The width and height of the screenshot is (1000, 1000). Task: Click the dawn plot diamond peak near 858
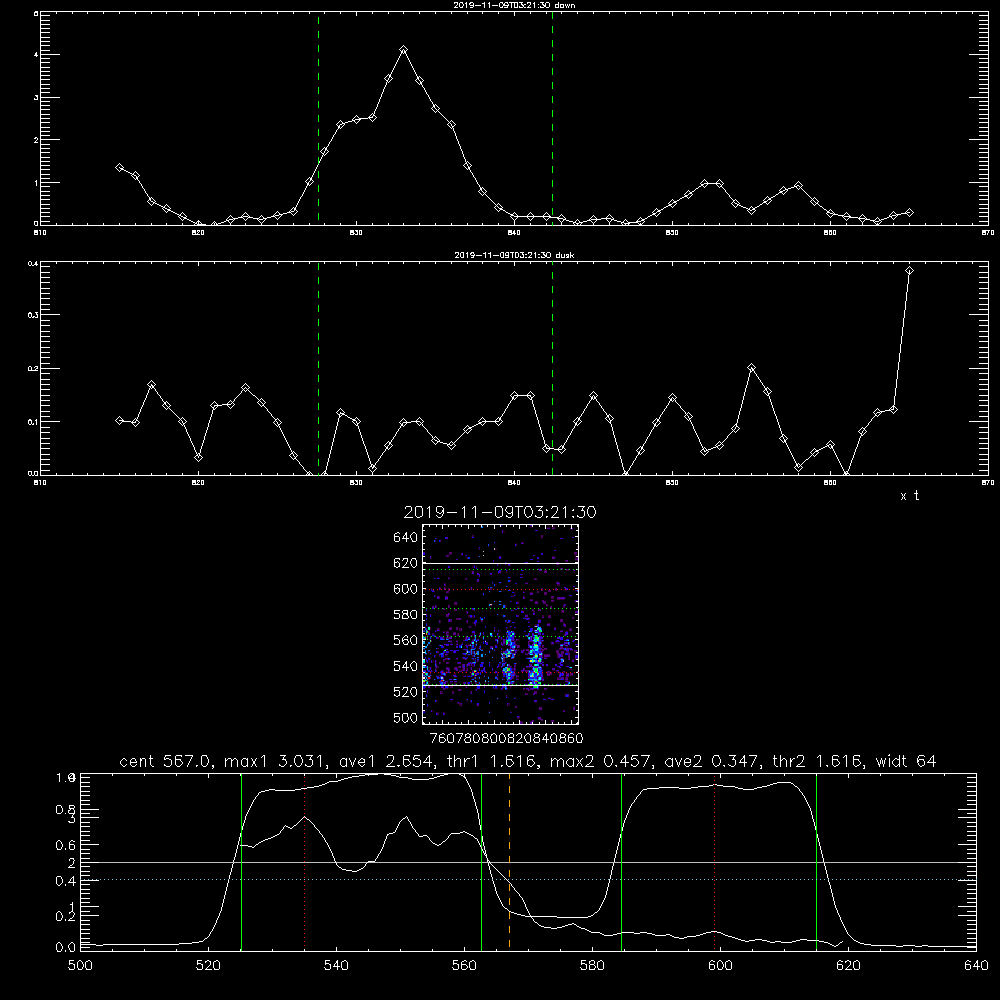pos(798,186)
